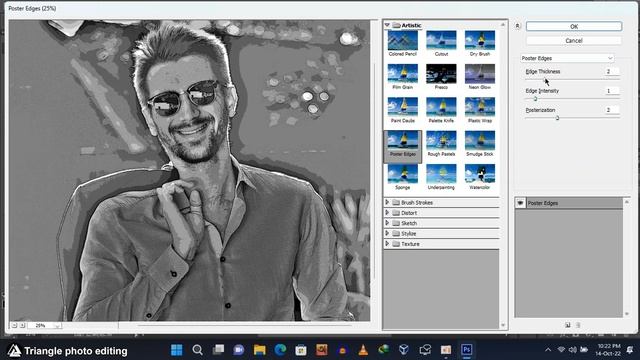This screenshot has width=640, height=360.
Task: Open the Windows Start menu
Action: [x=177, y=350]
